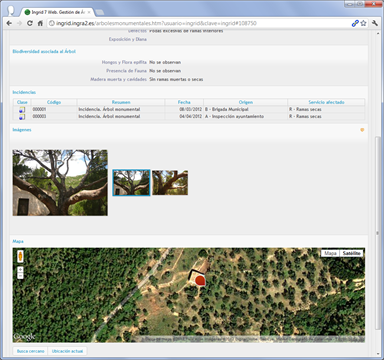384x360 pixels.
Task: Reload the page with refresh icon
Action: 30,23
